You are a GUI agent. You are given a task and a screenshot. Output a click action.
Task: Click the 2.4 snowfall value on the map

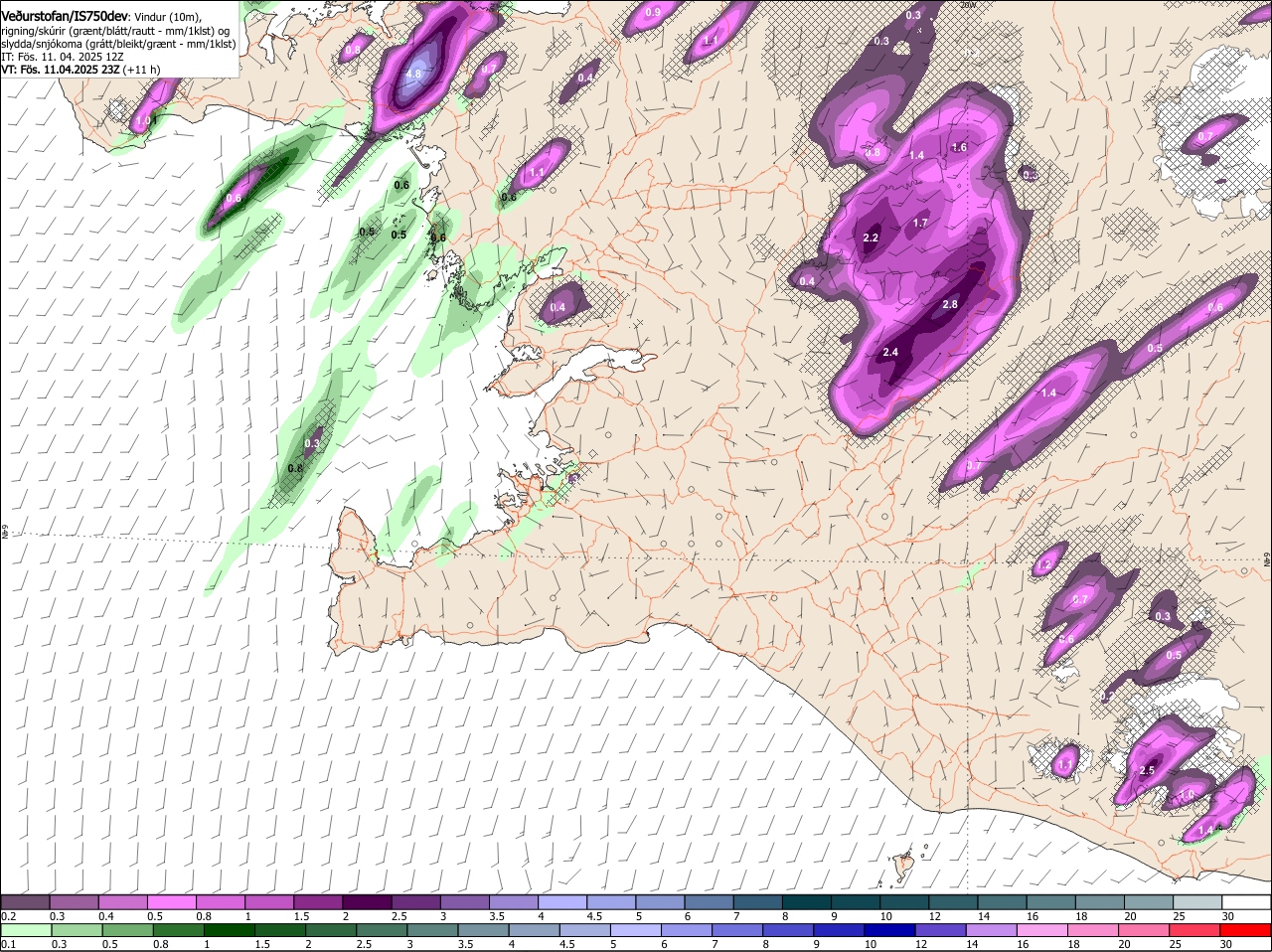890,352
